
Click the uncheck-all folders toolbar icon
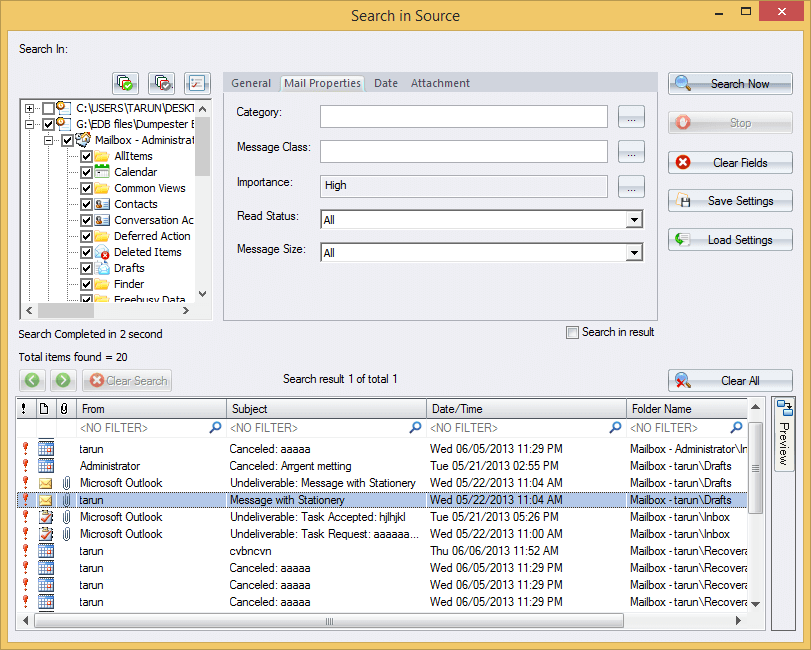161,83
